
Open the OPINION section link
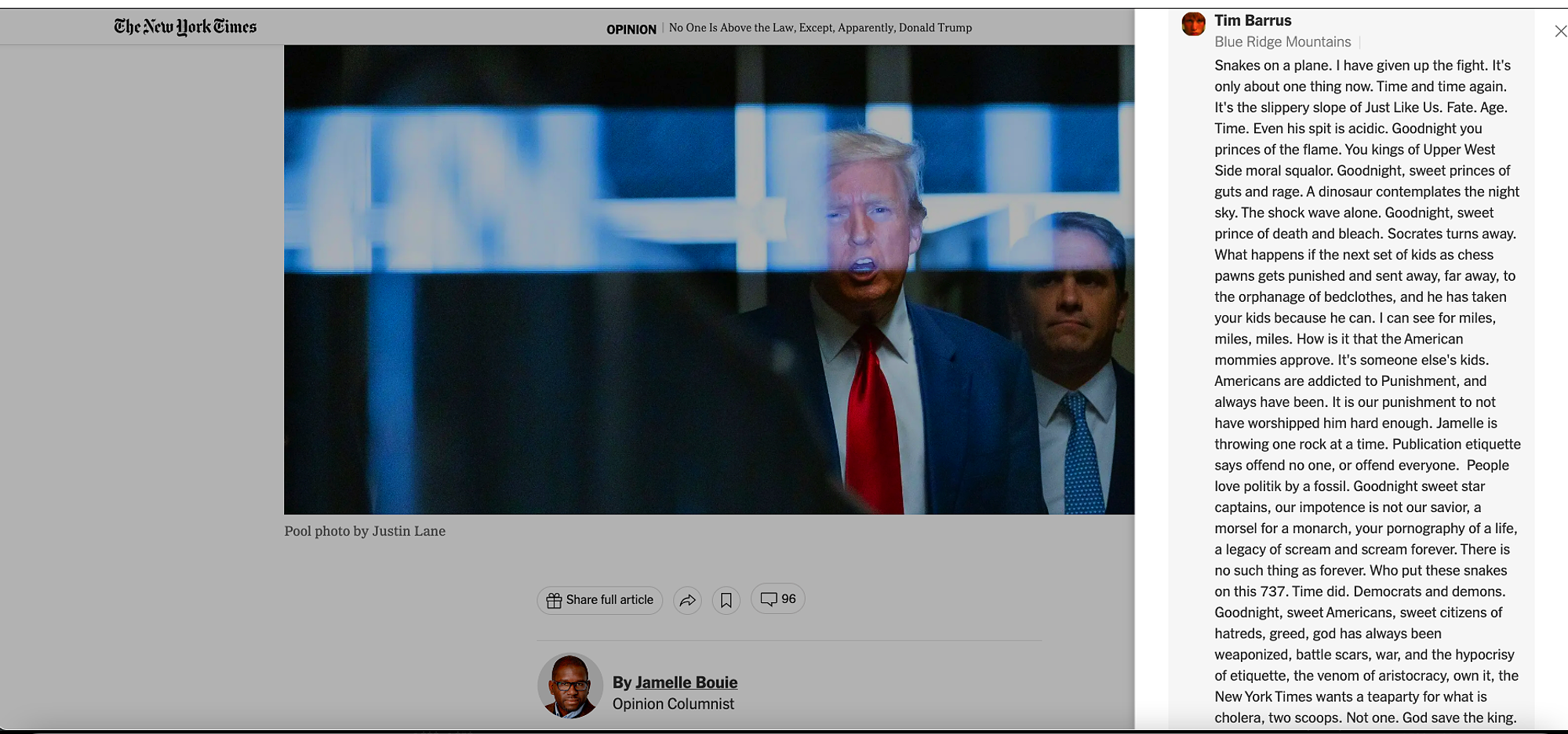tap(631, 29)
